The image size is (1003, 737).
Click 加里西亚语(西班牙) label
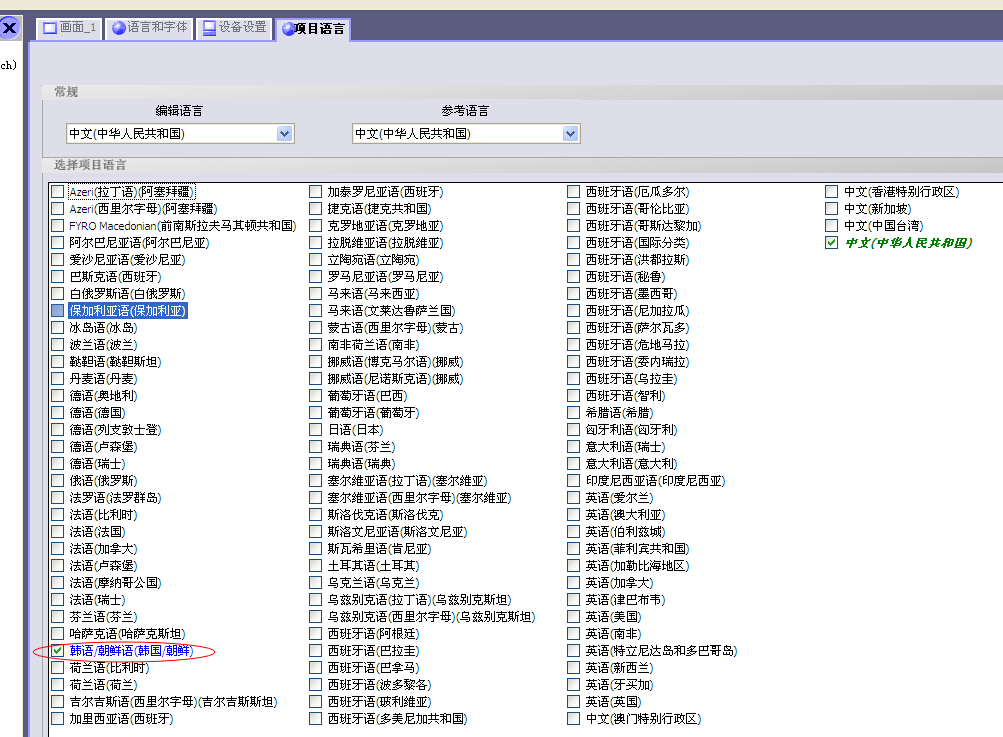tap(122, 719)
